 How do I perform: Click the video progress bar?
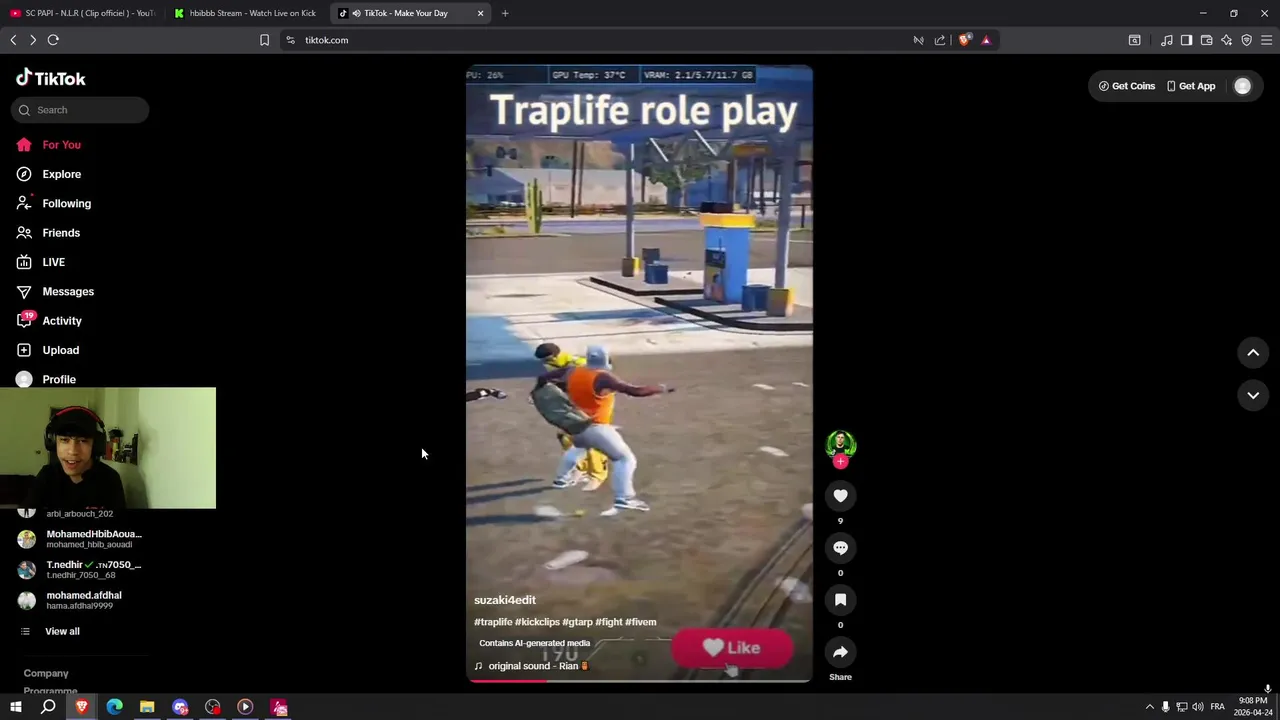click(639, 681)
